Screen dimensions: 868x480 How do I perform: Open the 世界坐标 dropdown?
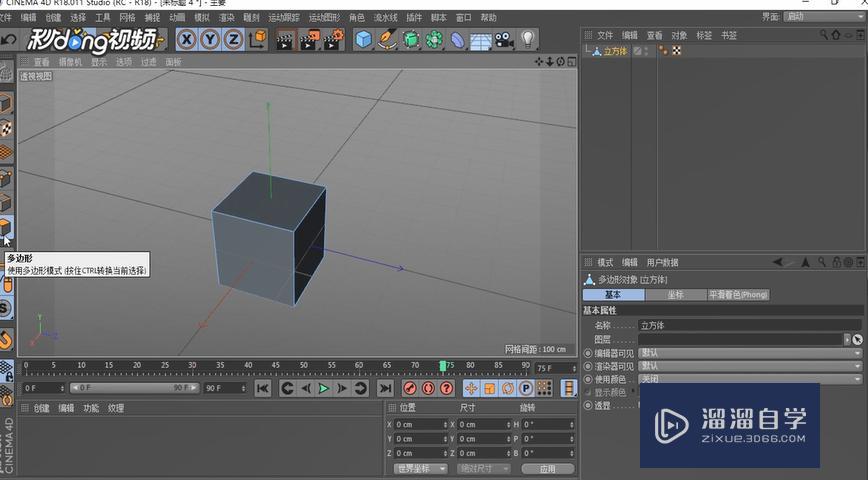click(x=421, y=468)
